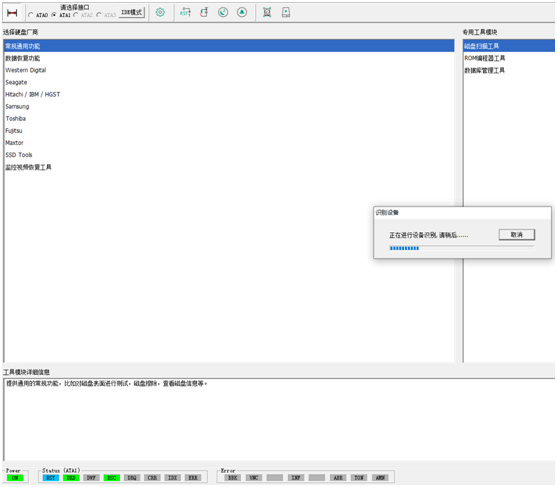Select SSD Tools entry

pyautogui.click(x=229, y=155)
